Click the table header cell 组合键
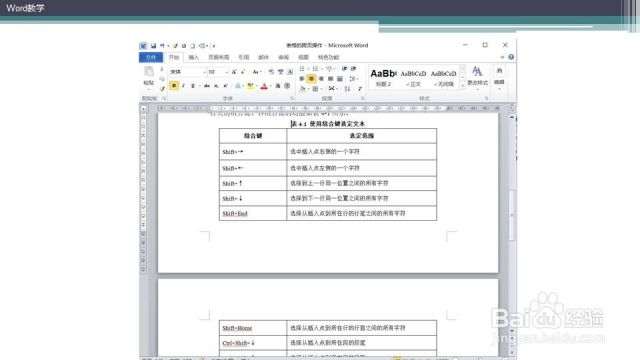Image resolution: width=640 pixels, height=360 pixels. (253, 136)
